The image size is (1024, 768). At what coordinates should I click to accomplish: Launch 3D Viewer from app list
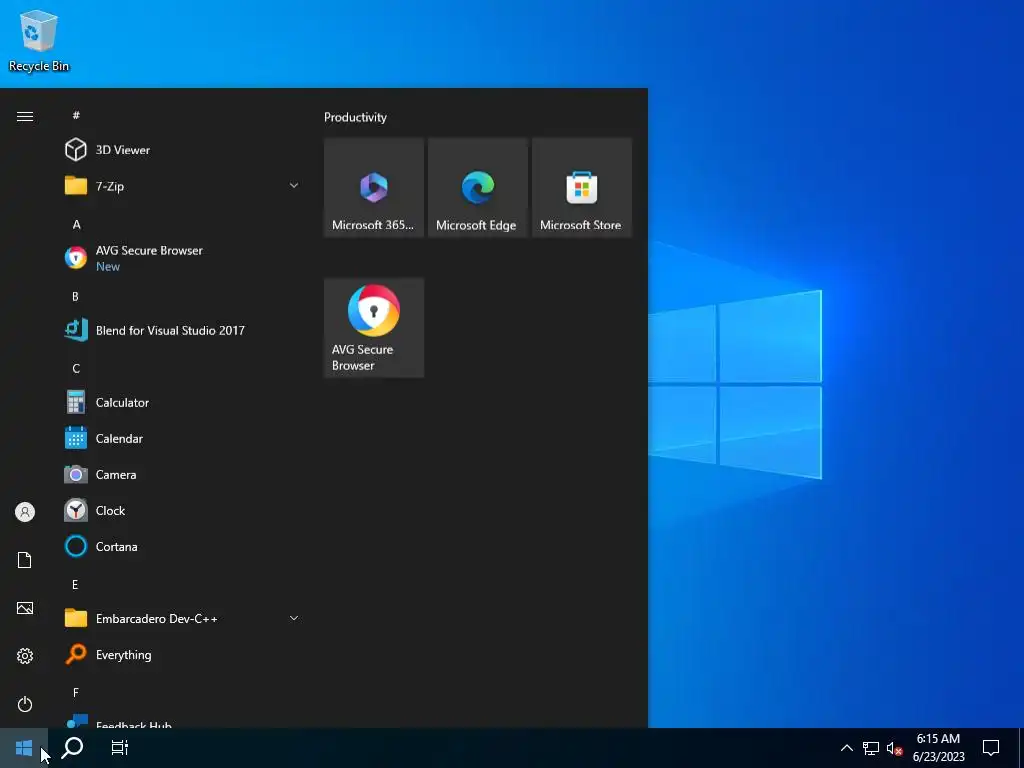tap(183, 150)
